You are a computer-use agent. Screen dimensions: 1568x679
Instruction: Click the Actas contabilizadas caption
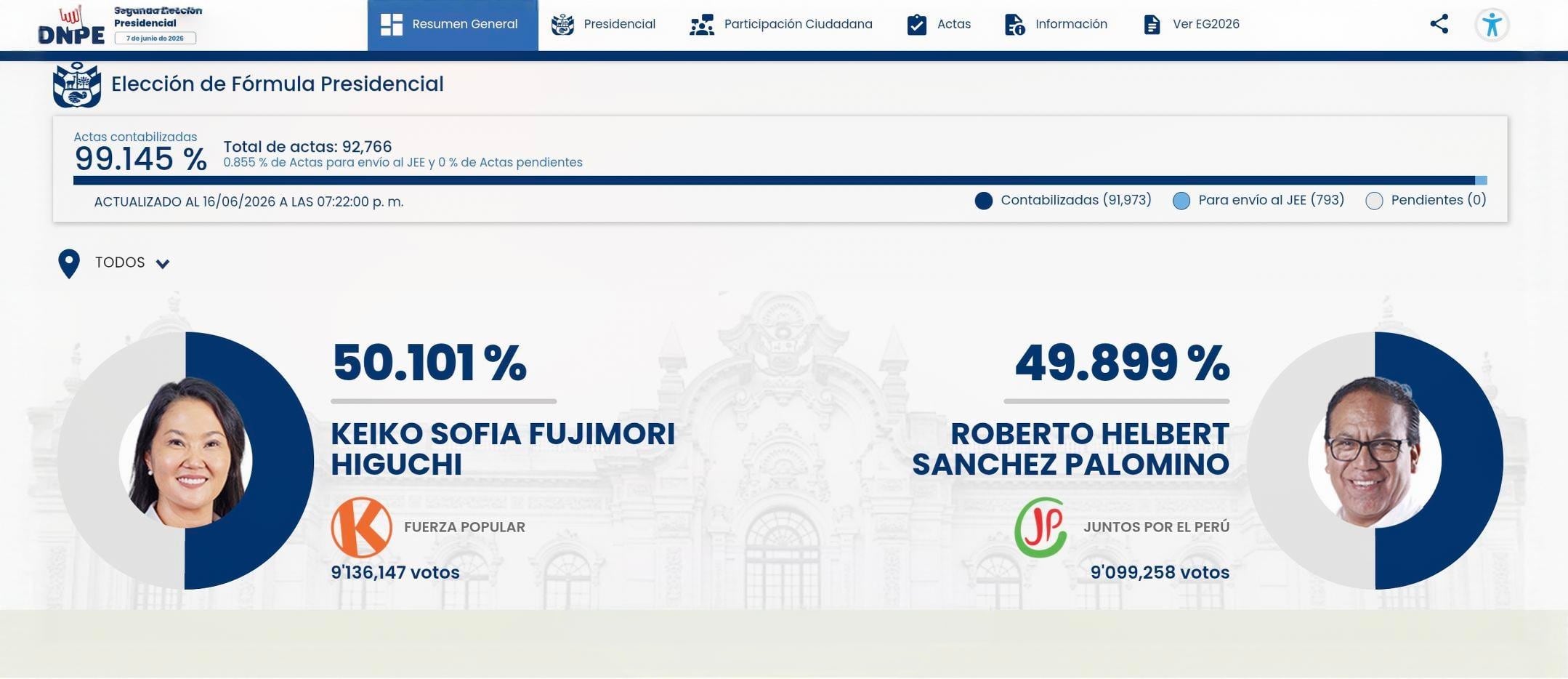point(135,137)
